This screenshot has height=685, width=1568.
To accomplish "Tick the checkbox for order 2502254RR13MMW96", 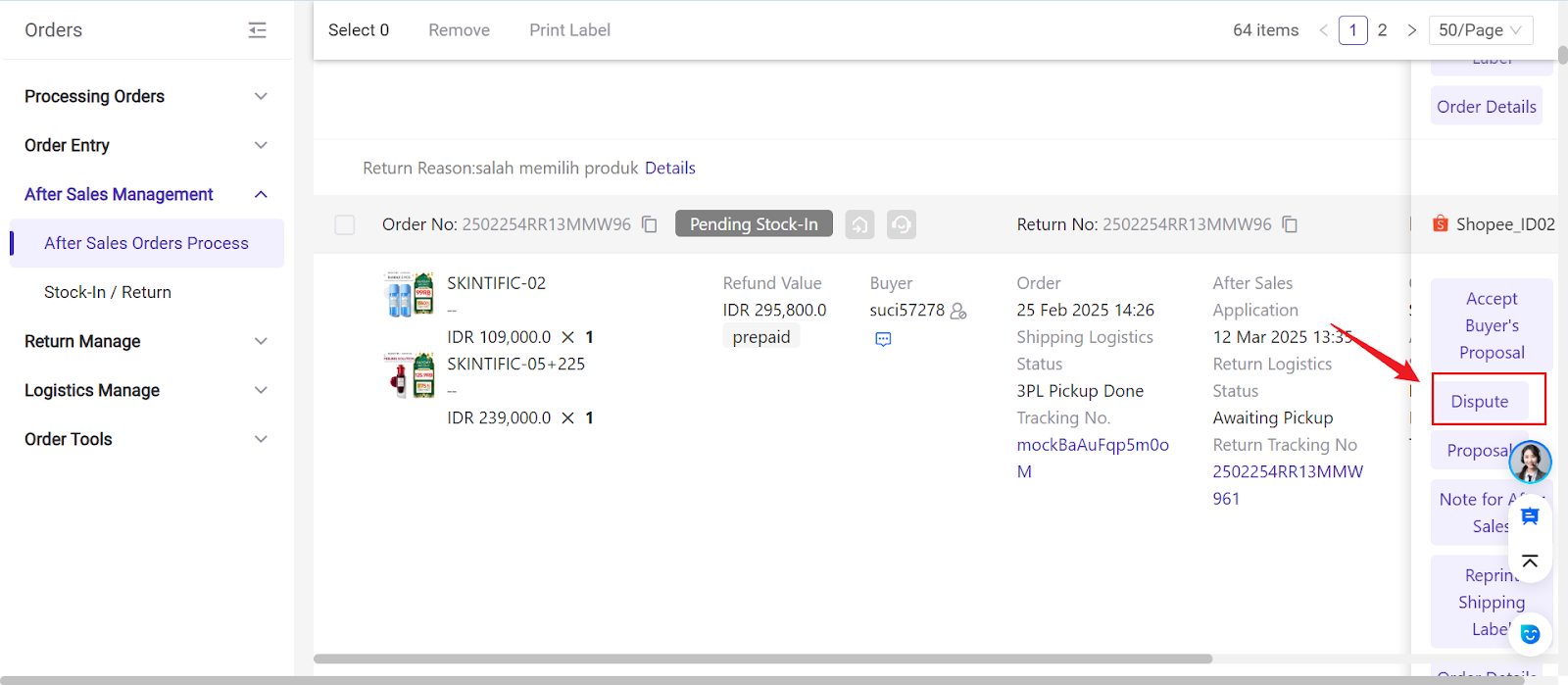I will 345,224.
